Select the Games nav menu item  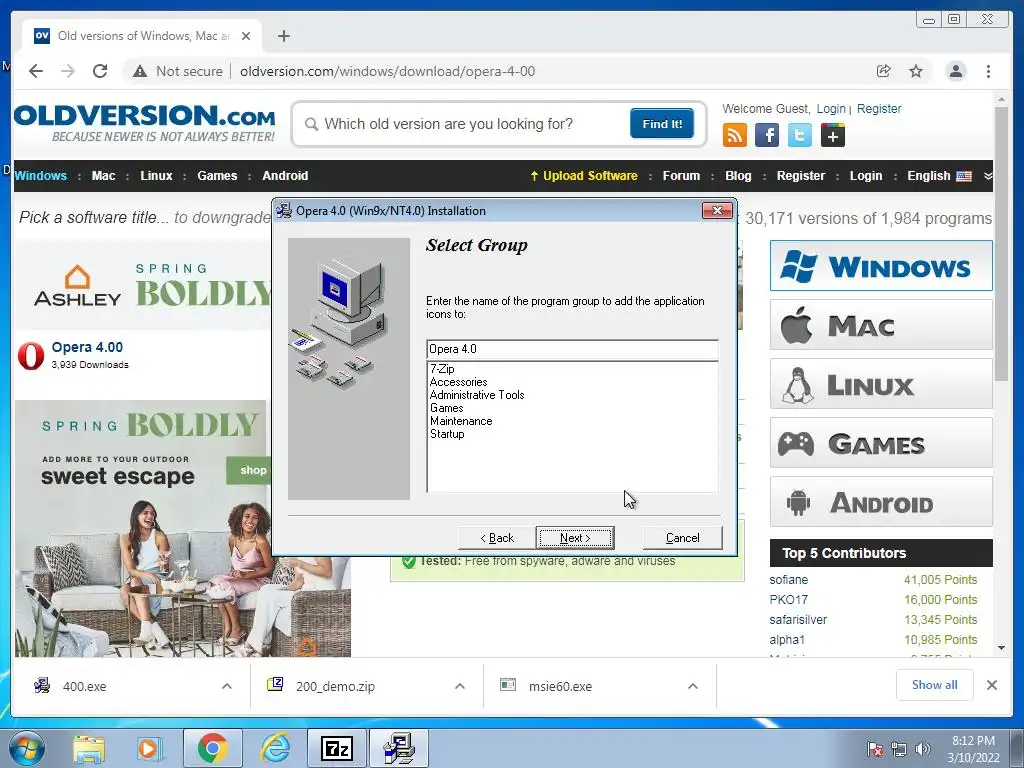217,176
